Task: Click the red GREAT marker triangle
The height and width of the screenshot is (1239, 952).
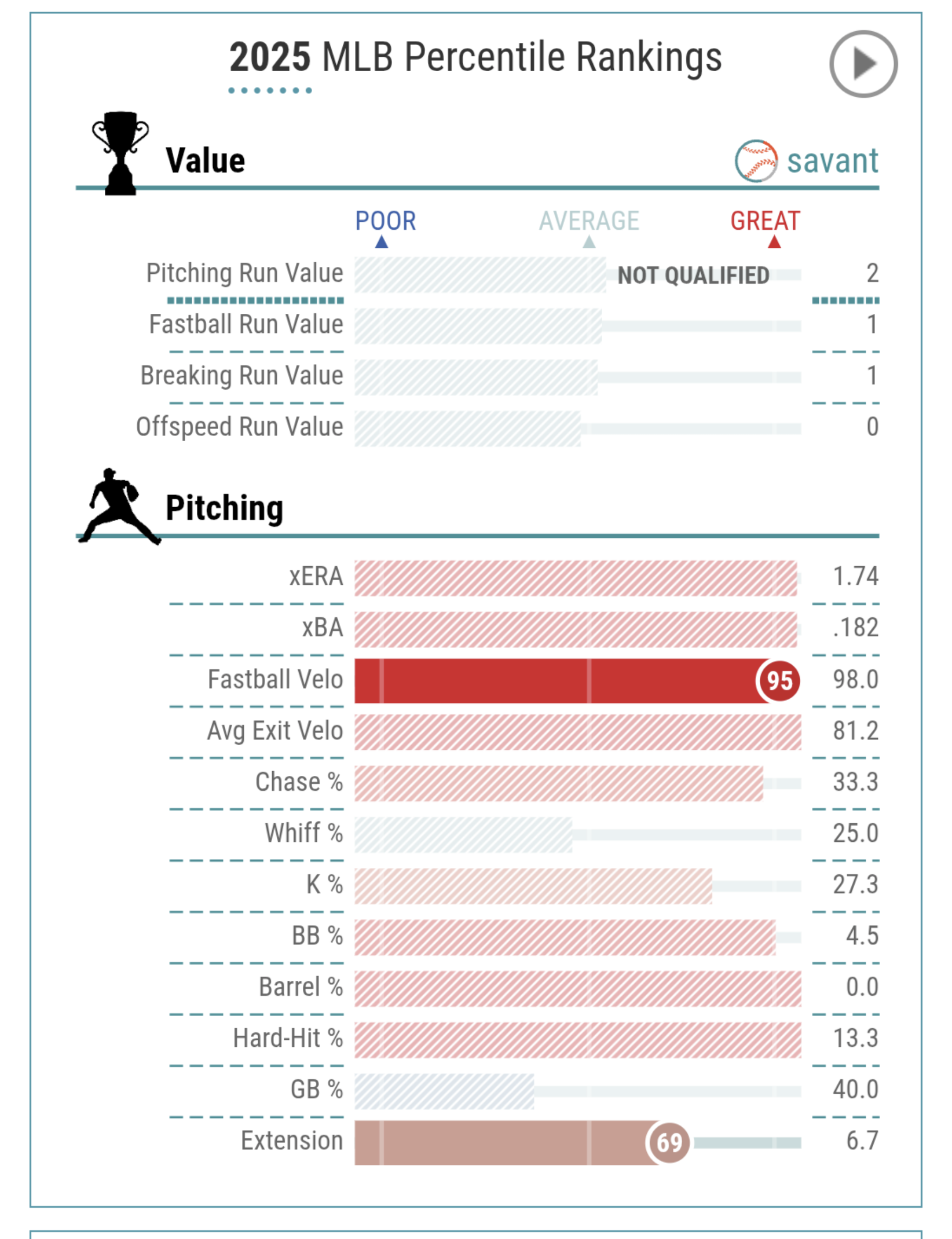Action: pyautogui.click(x=774, y=241)
